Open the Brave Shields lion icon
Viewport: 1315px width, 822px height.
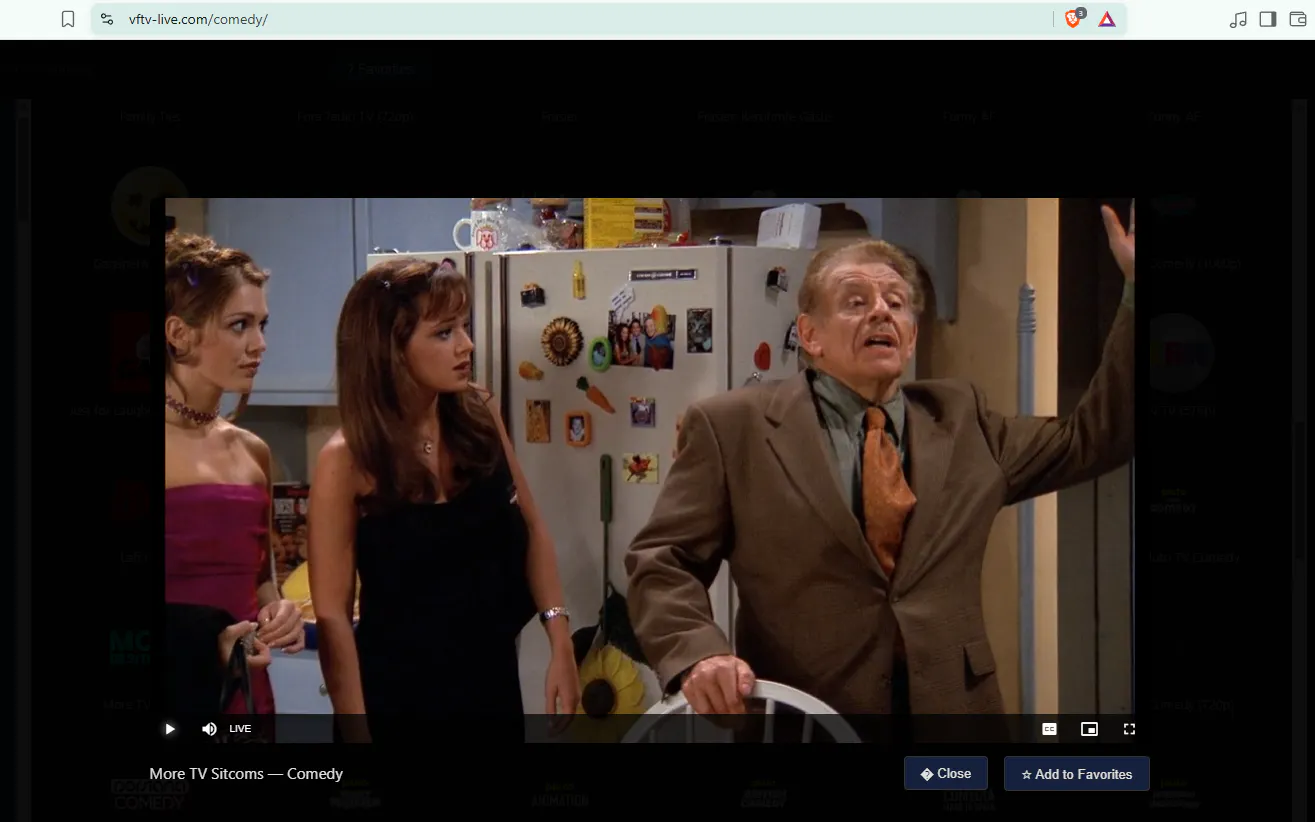1074,19
